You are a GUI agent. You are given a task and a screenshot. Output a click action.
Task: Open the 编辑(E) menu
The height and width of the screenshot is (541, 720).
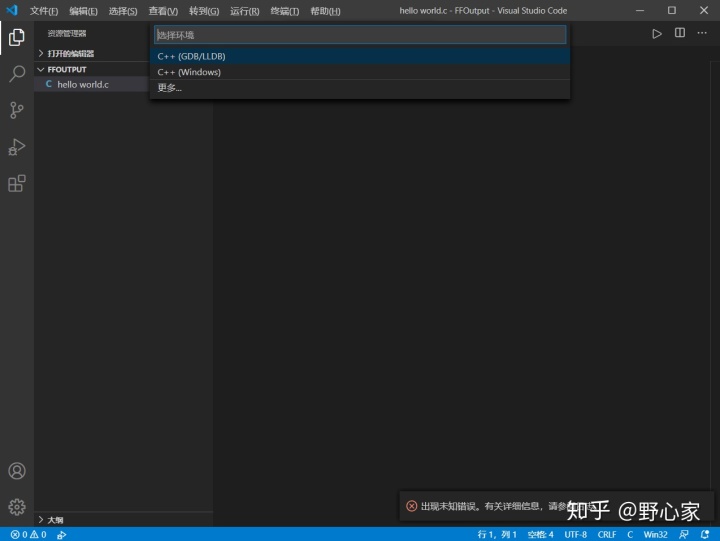coord(83,11)
